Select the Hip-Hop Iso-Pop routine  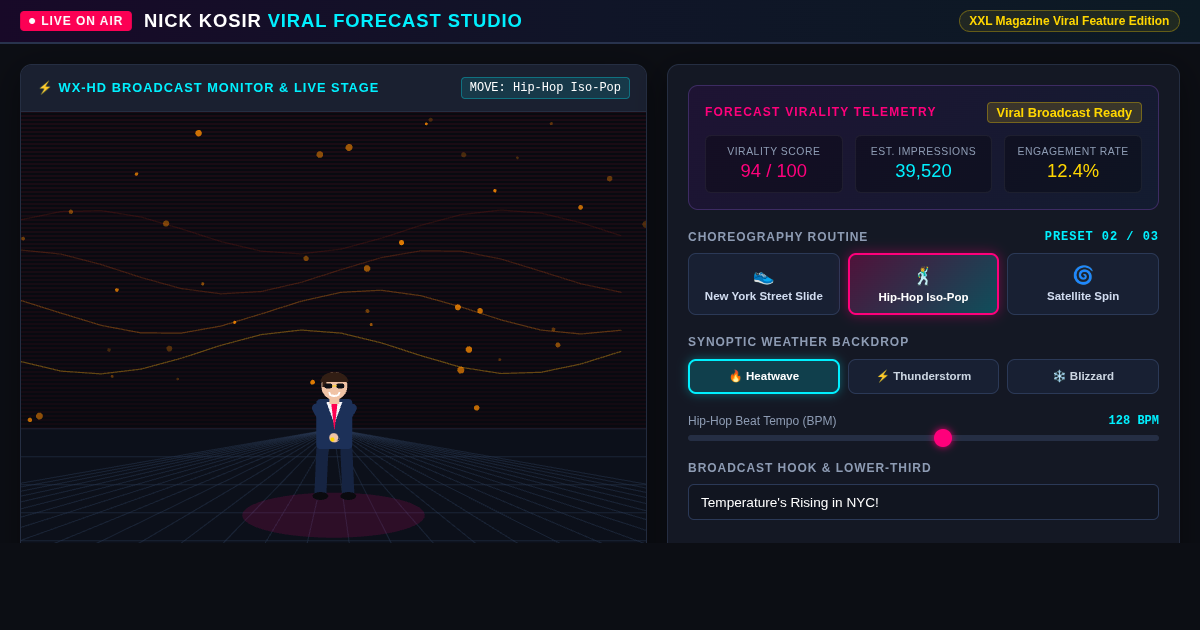tap(923, 284)
